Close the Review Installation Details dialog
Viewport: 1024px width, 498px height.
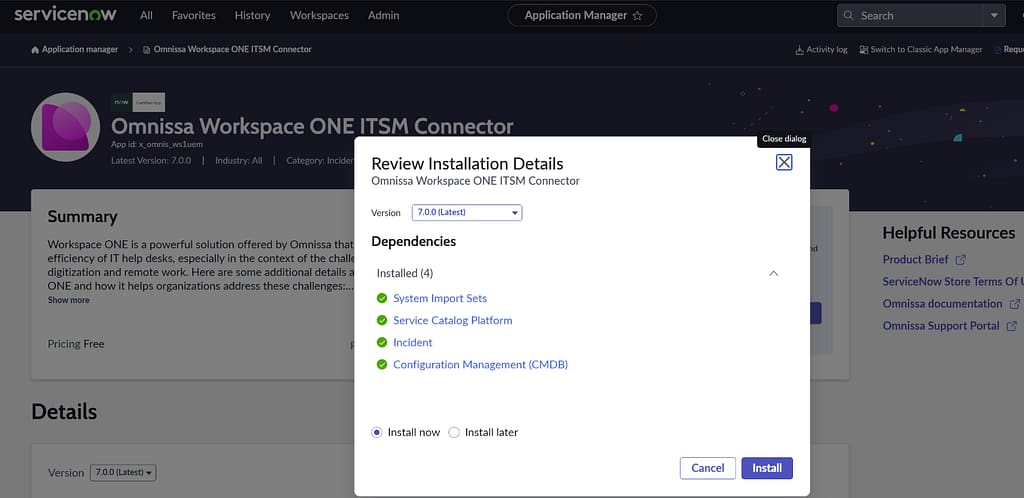coord(784,163)
